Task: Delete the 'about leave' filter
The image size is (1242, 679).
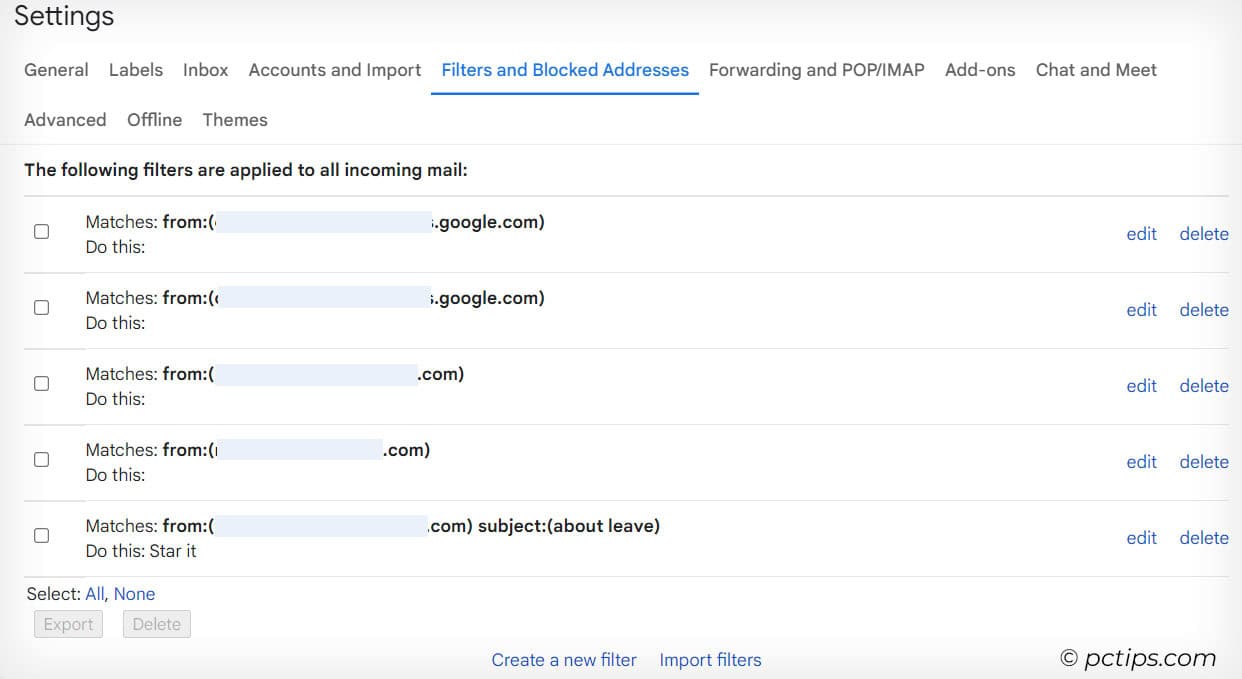Action: (1203, 537)
